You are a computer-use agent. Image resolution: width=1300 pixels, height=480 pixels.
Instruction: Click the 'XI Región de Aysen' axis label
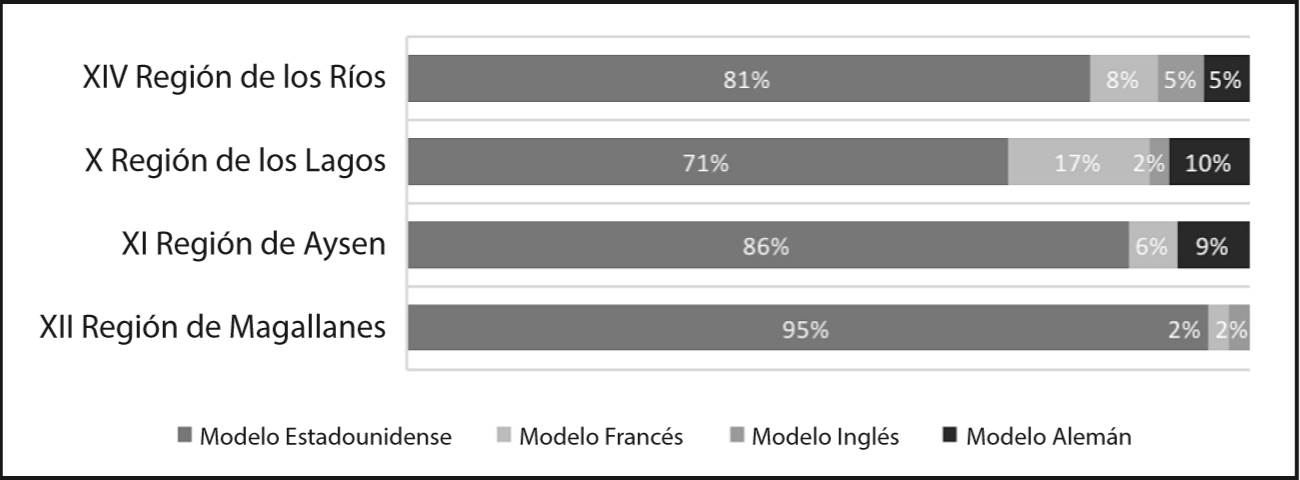pos(253,244)
